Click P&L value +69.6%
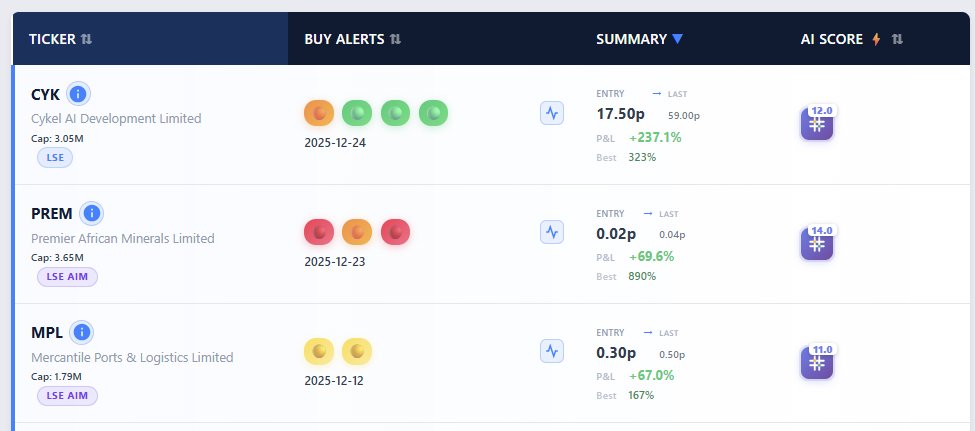The width and height of the screenshot is (975, 431). [652, 257]
